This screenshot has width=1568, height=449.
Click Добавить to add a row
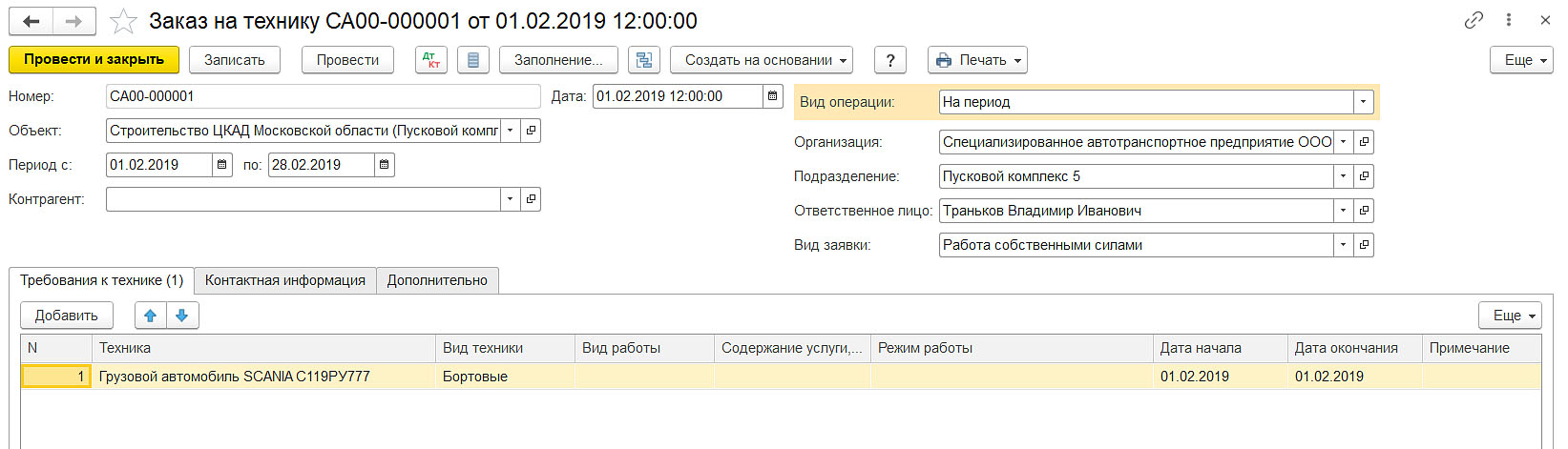(x=67, y=316)
